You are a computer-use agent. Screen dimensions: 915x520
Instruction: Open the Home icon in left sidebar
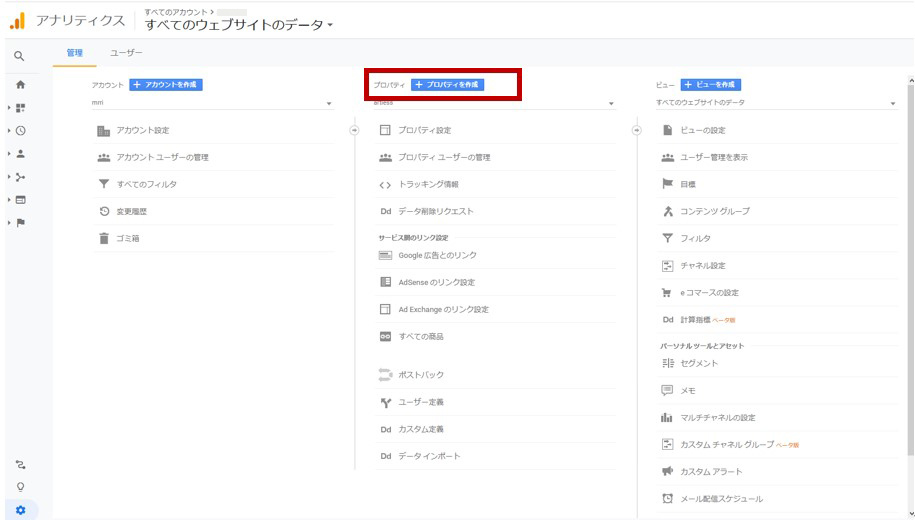20,85
